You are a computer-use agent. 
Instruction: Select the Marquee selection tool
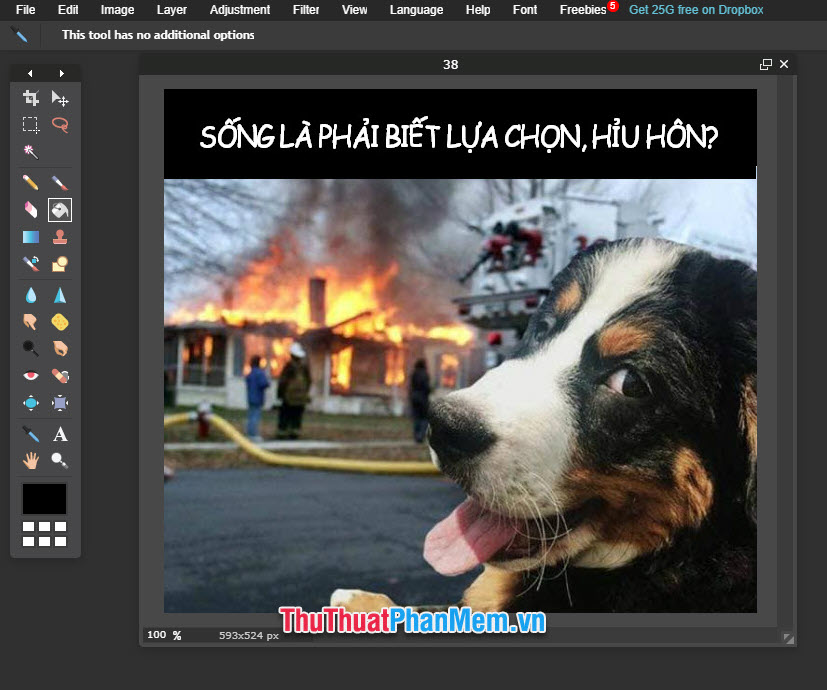click(x=31, y=125)
